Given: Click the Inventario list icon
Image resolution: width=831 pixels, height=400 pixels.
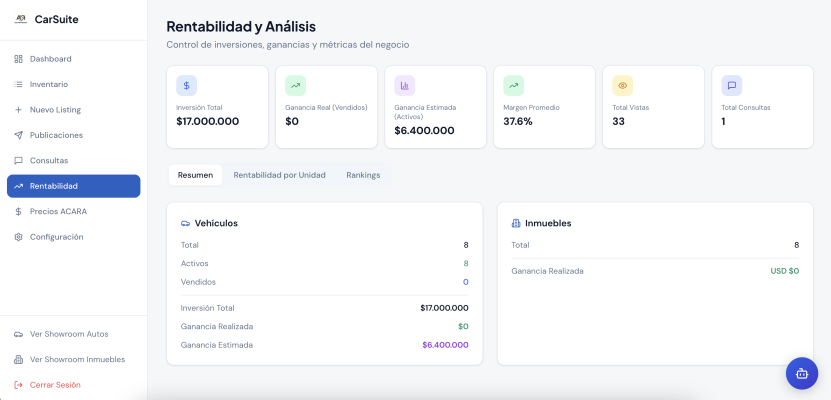Looking at the screenshot, I should (18, 84).
